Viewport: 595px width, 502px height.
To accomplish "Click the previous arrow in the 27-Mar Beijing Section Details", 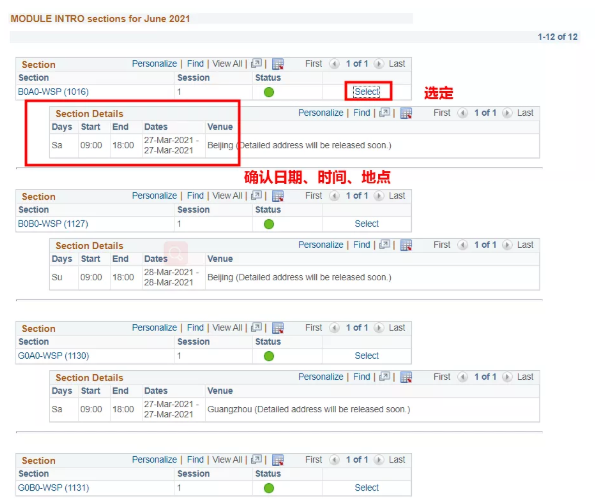I will click(x=462, y=113).
